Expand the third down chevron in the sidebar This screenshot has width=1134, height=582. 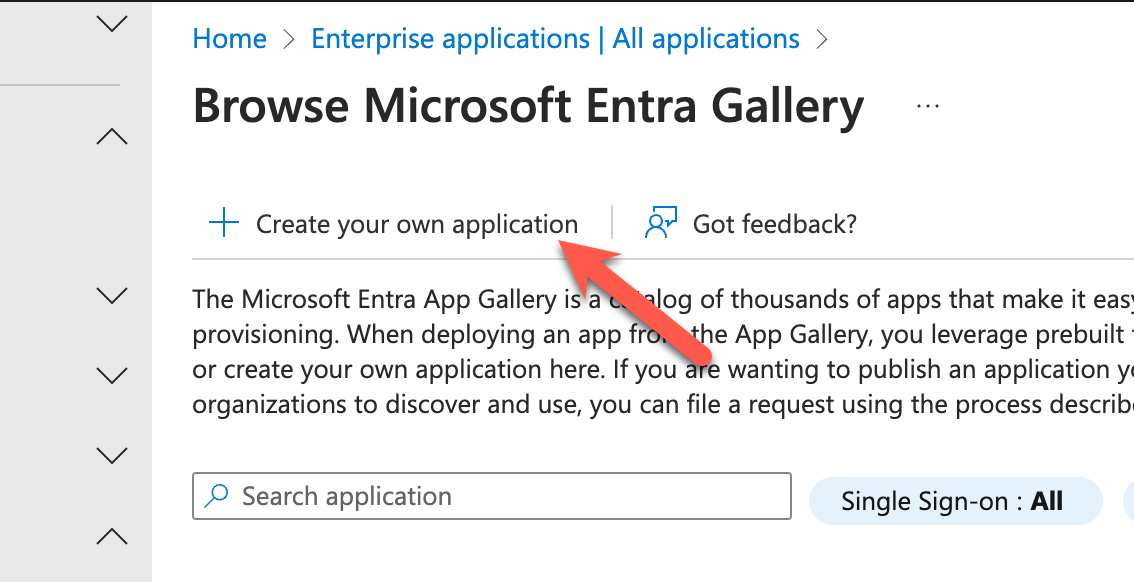pyautogui.click(x=112, y=376)
